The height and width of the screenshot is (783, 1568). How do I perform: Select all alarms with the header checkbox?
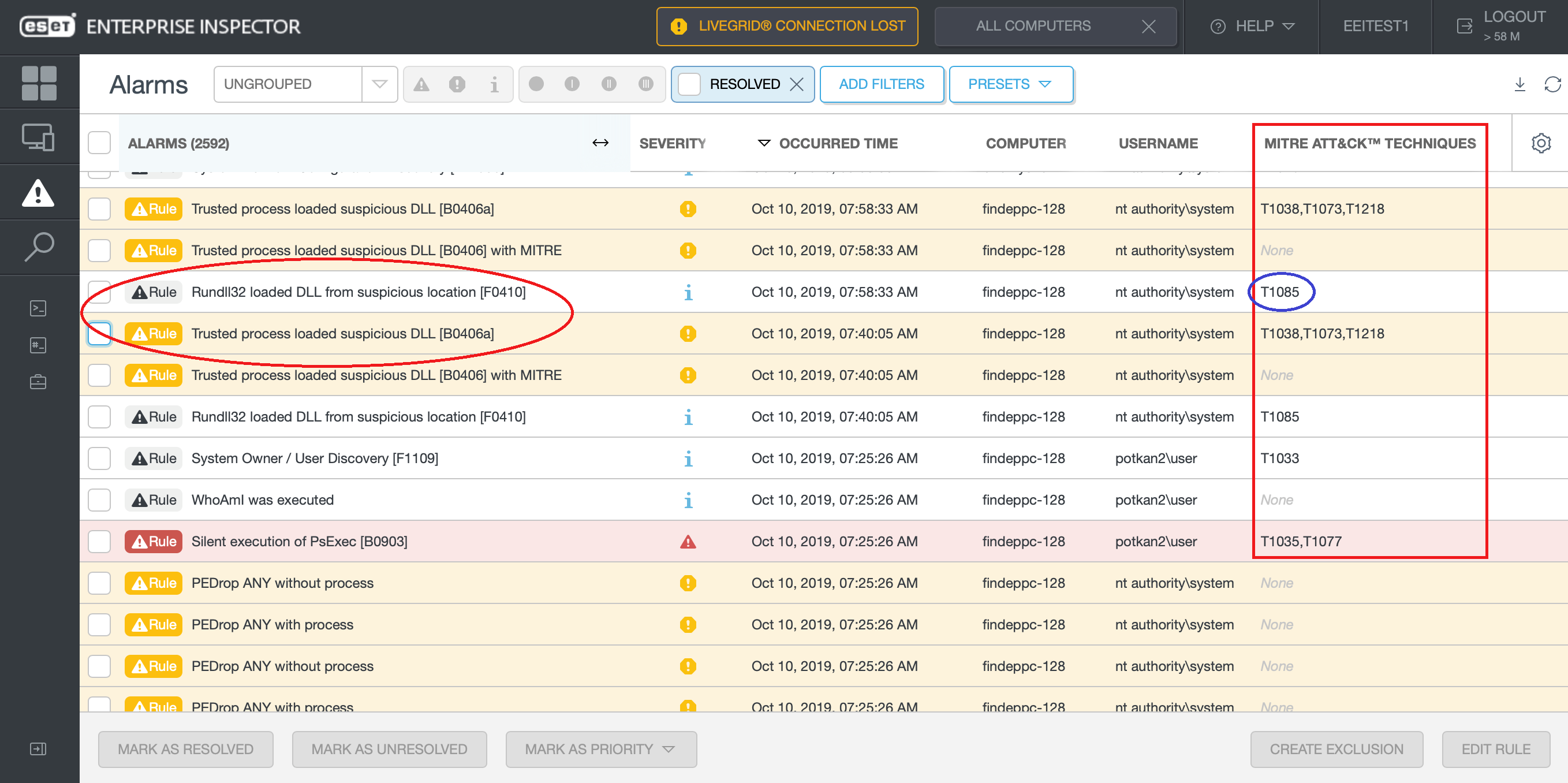point(99,141)
